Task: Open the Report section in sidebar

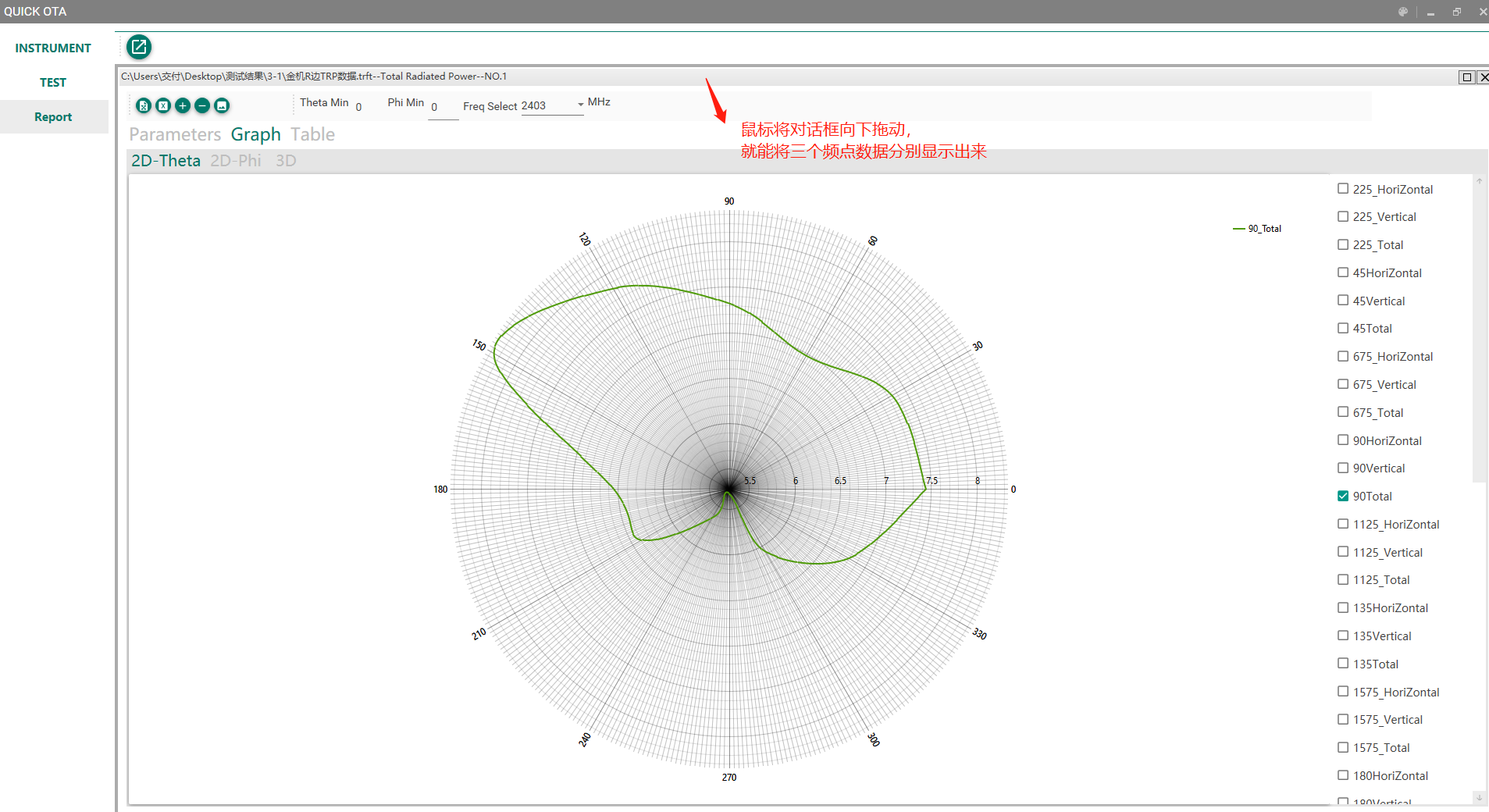Action: click(x=53, y=117)
